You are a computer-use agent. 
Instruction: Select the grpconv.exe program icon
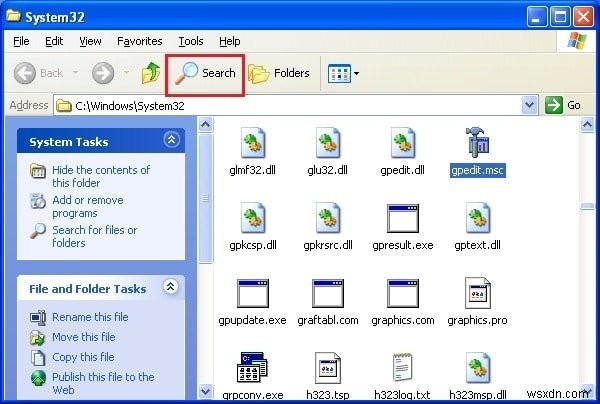[x=252, y=367]
